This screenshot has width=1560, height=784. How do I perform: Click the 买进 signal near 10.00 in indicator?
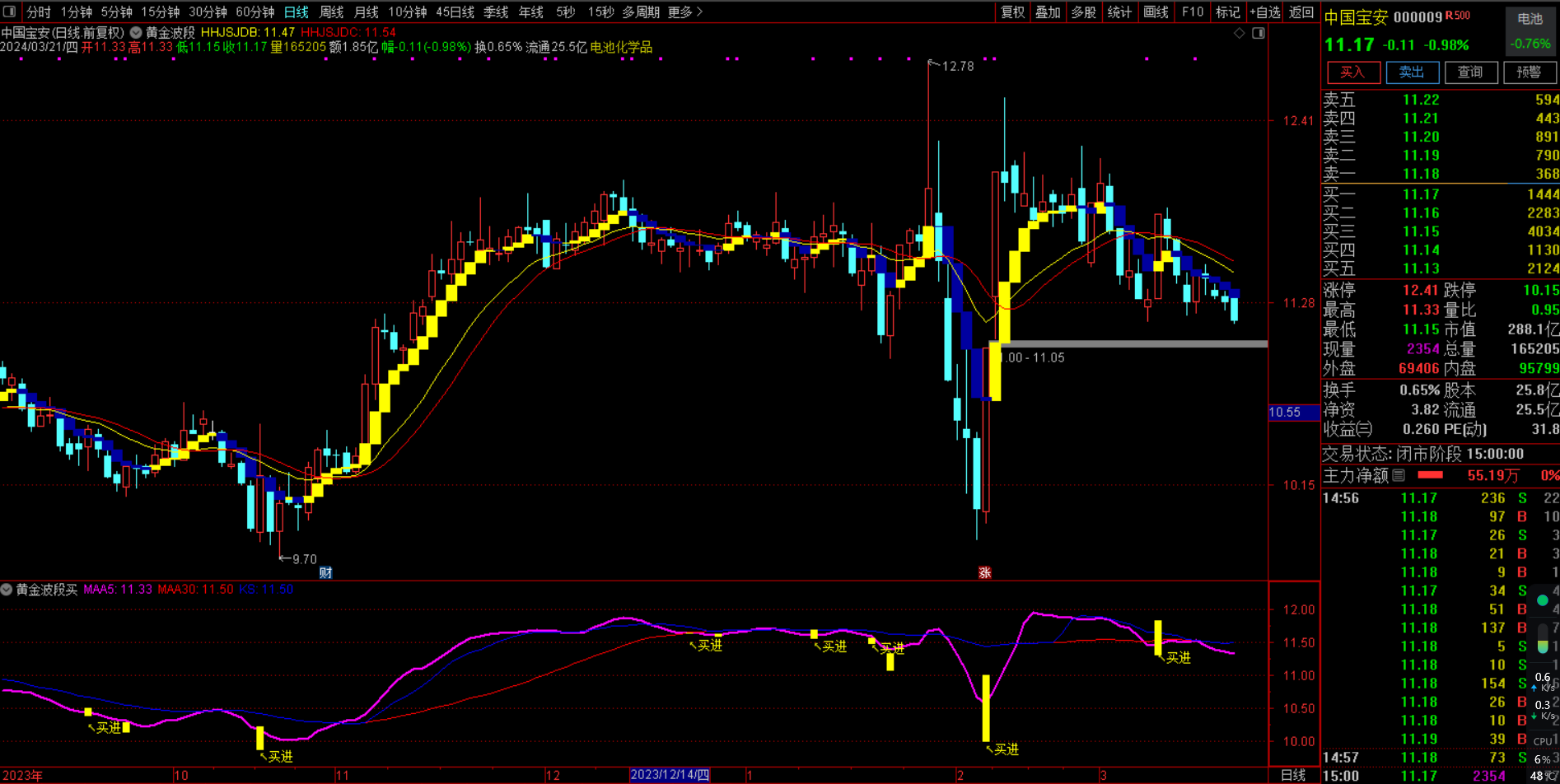(1007, 749)
